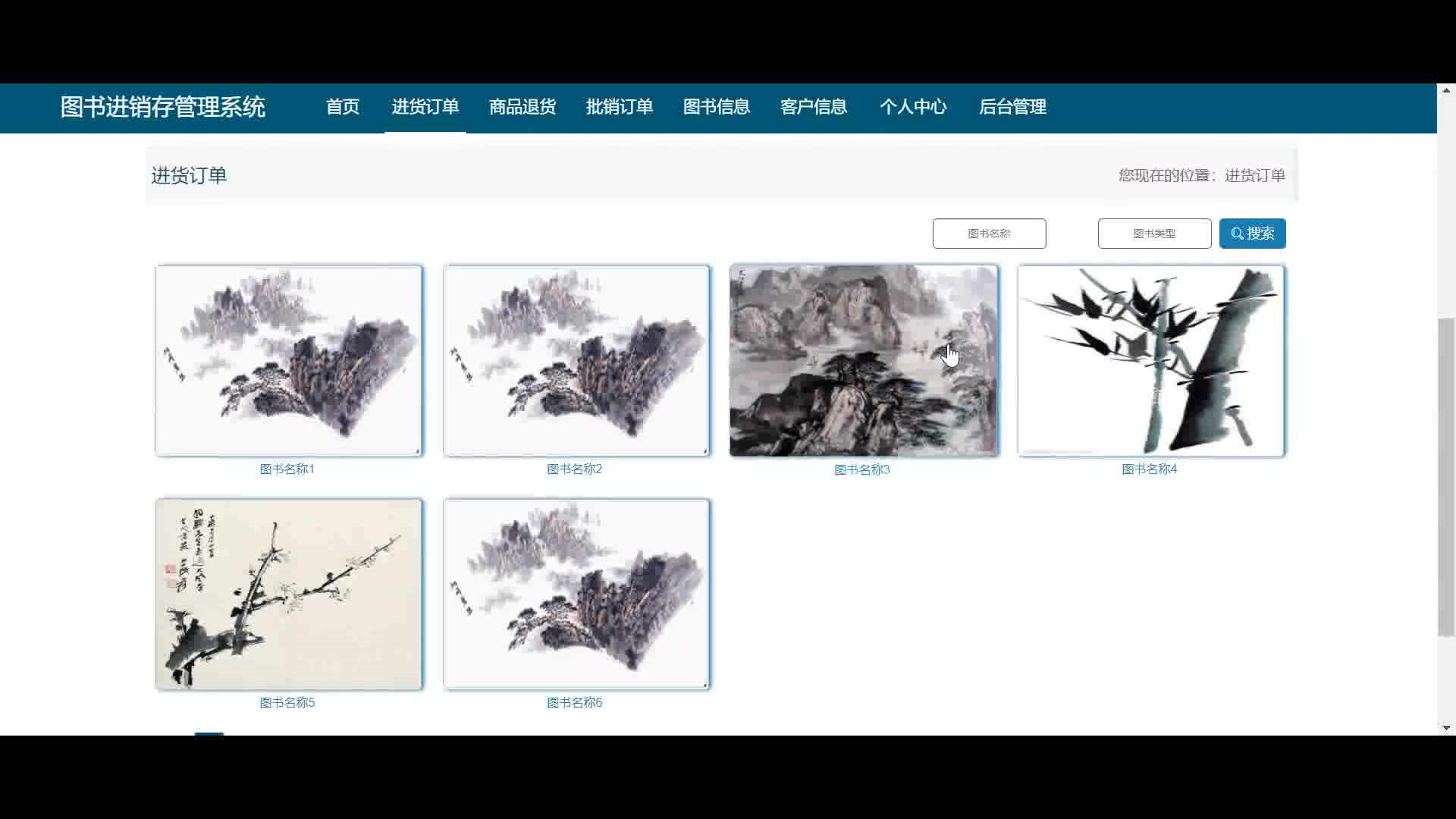Click the page scrollbar up arrow

pos(1446,90)
